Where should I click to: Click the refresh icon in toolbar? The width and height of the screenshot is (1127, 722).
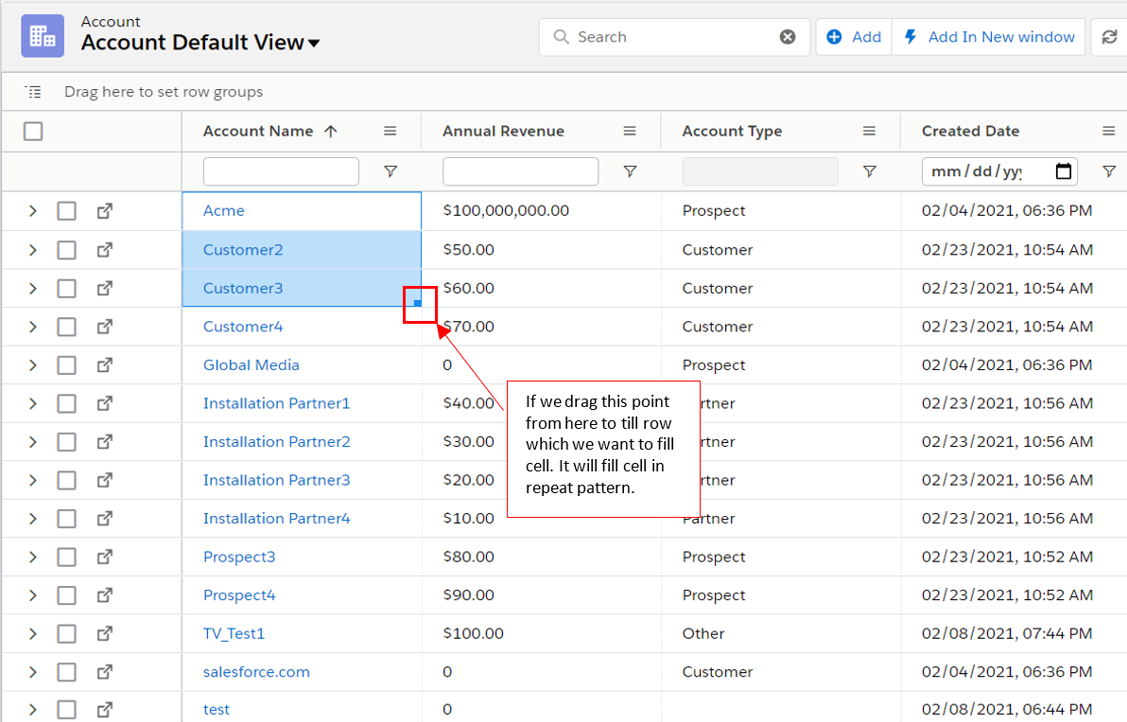(1109, 37)
